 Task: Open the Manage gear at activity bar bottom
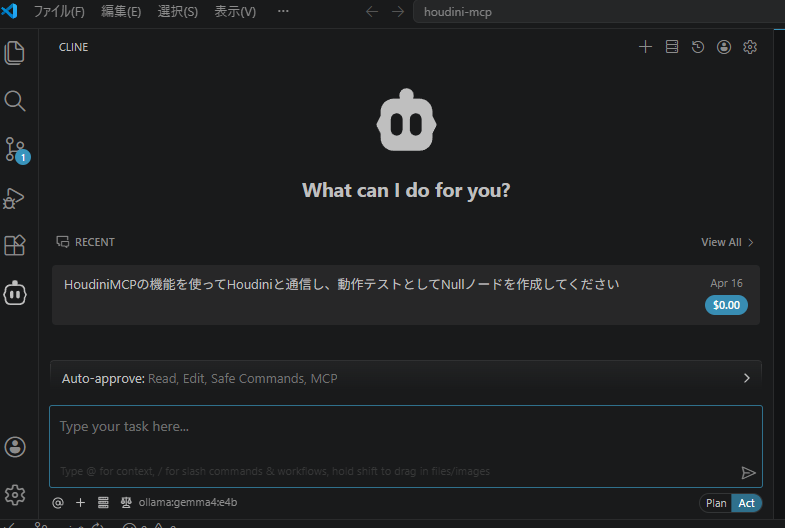pos(15,494)
